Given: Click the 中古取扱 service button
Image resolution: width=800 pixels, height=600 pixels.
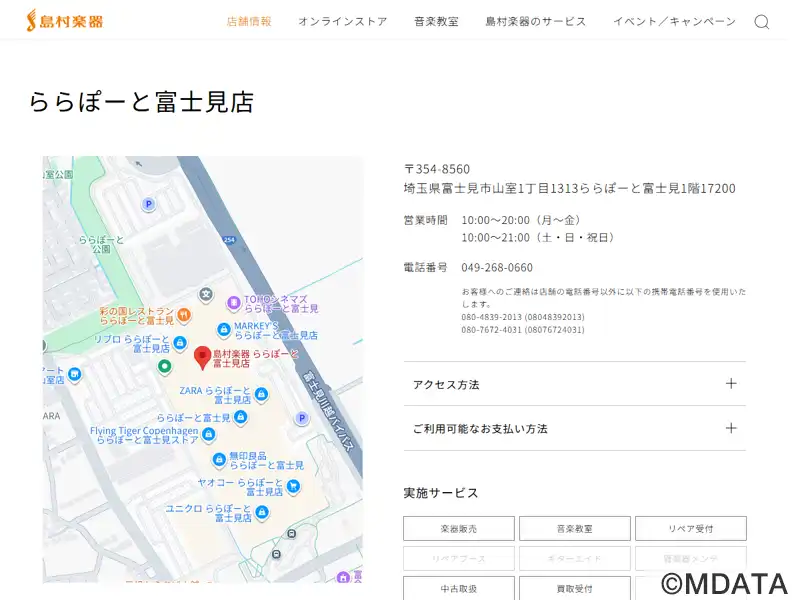Looking at the screenshot, I should (x=459, y=588).
